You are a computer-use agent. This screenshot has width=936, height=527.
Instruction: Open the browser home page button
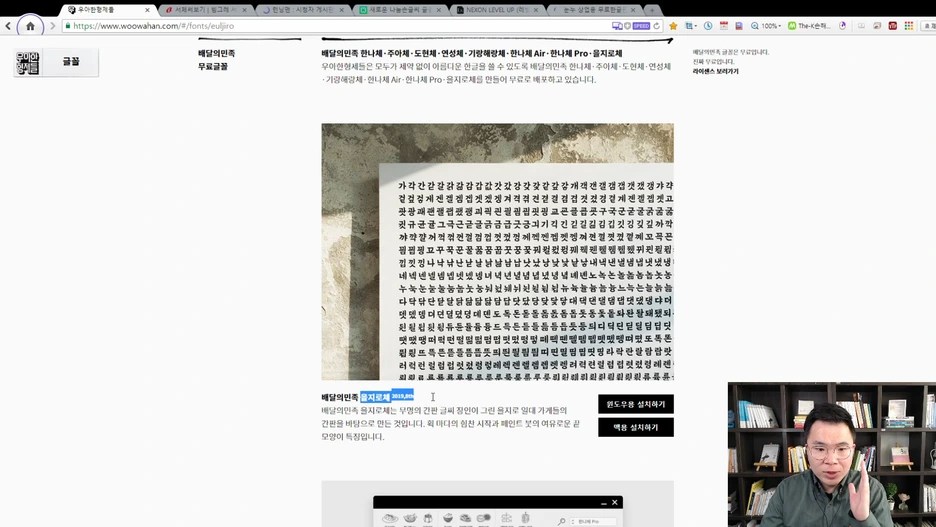pos(30,26)
